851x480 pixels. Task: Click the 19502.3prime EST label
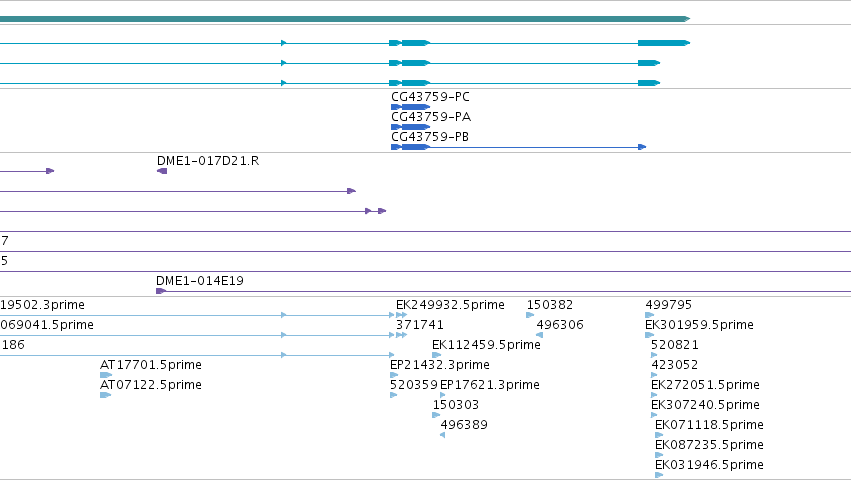42,305
